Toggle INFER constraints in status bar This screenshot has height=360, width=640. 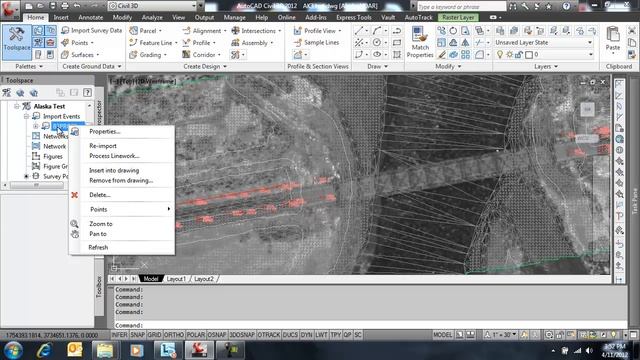(x=120, y=335)
